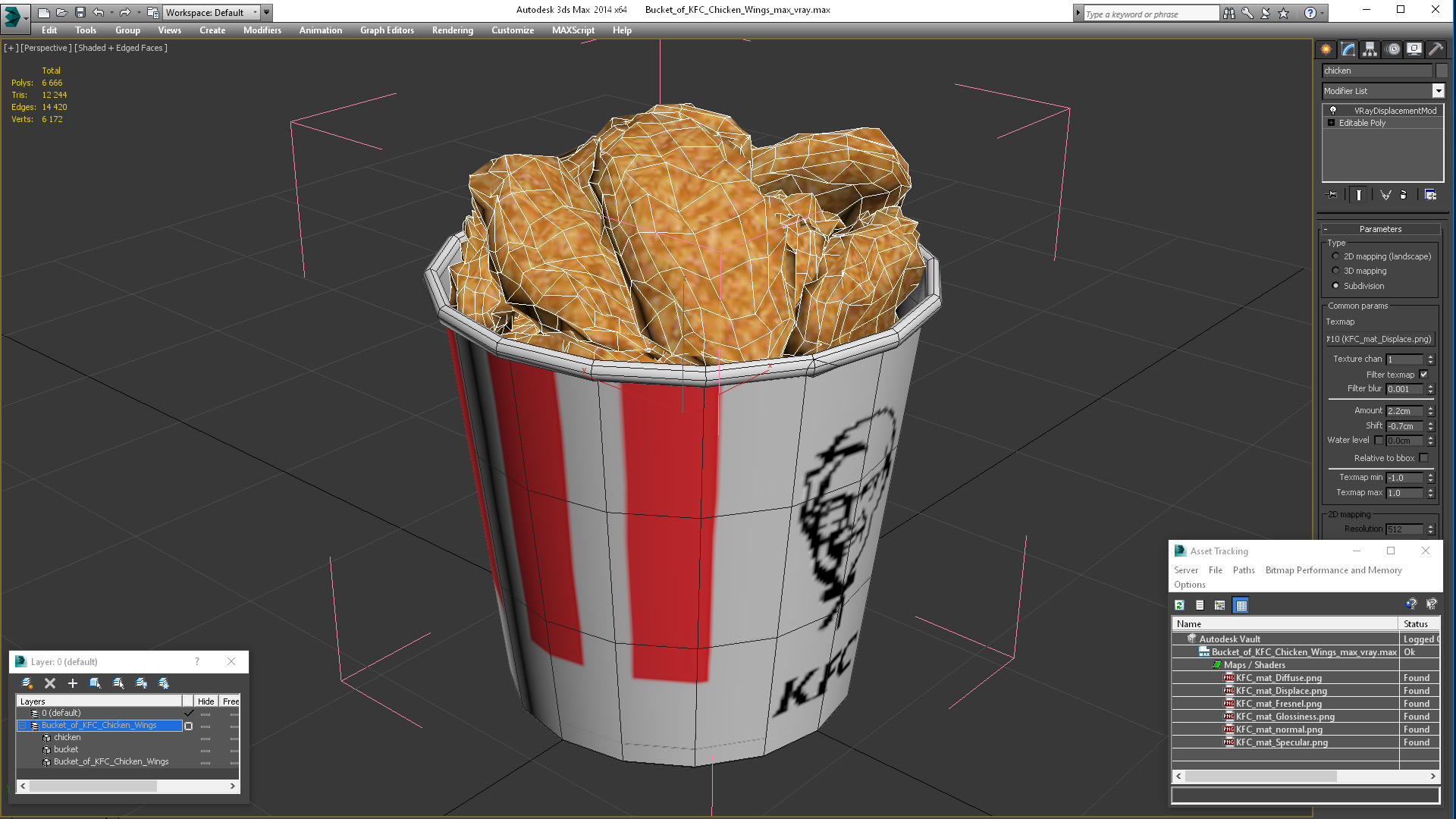Click the Pin Stack icon
This screenshot has height=819, width=1456.
pyautogui.click(x=1332, y=195)
